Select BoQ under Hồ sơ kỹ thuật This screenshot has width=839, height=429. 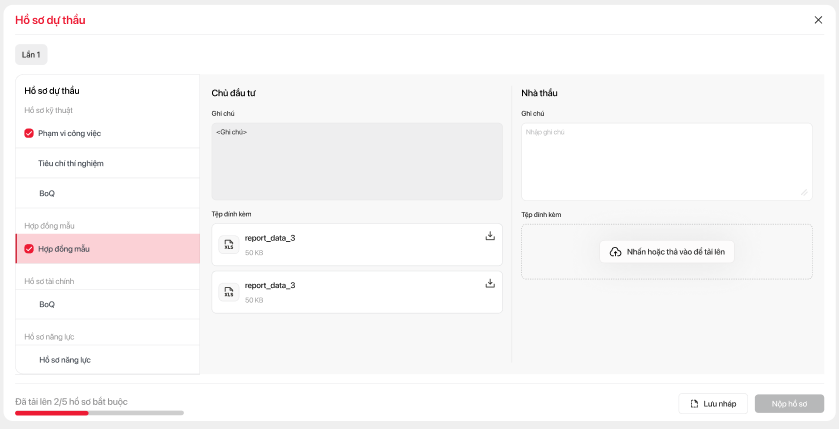[x=47, y=193]
